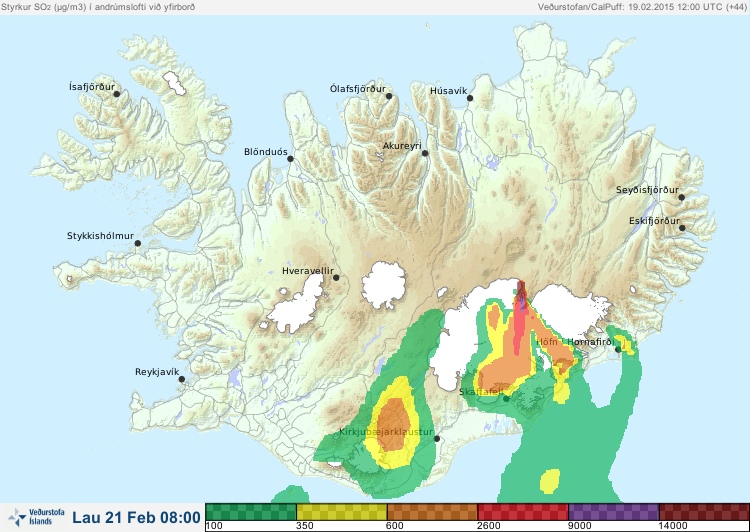Image resolution: width=750 pixels, height=532 pixels.
Task: Click the Hveravellir marker dot
Action: 336,277
